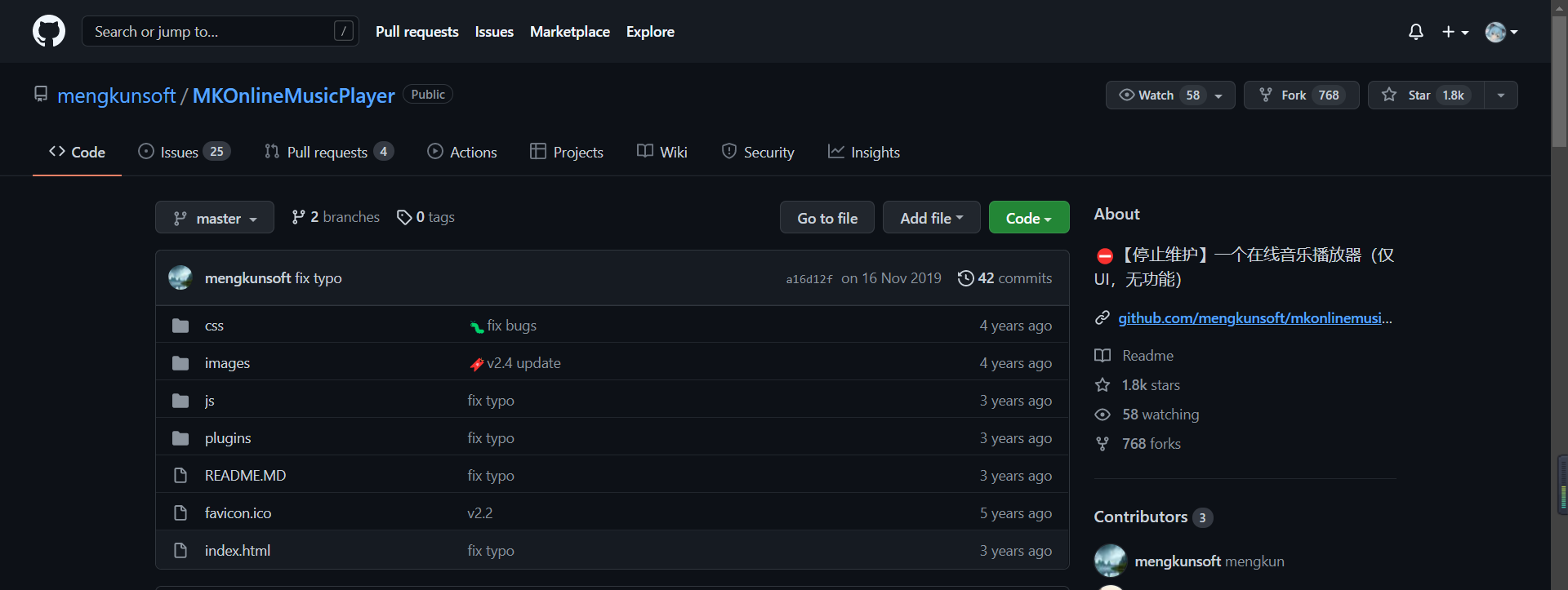Click folder icon next to js
1568x590 pixels.
(180, 401)
